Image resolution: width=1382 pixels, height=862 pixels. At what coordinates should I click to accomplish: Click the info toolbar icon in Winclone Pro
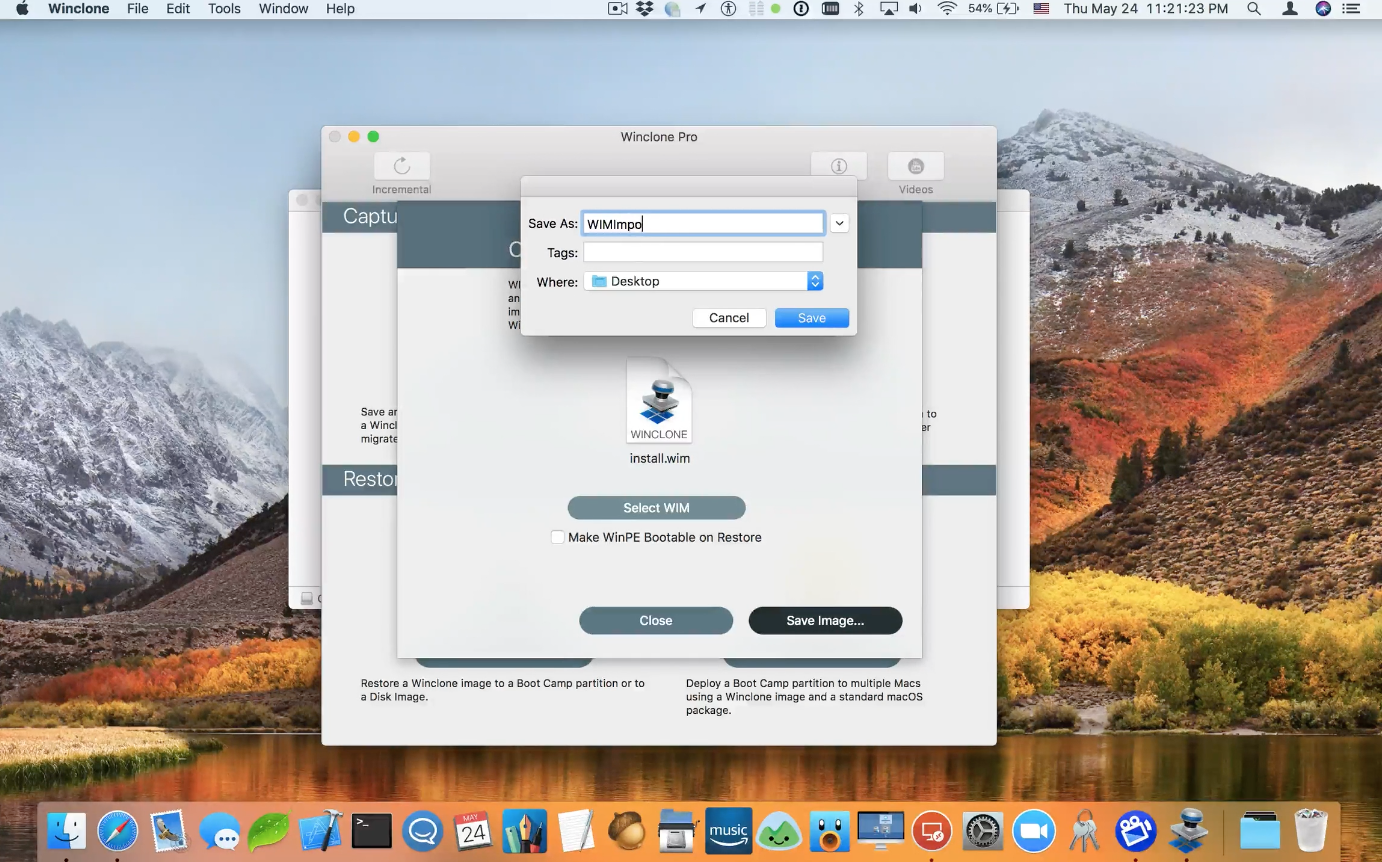[839, 166]
